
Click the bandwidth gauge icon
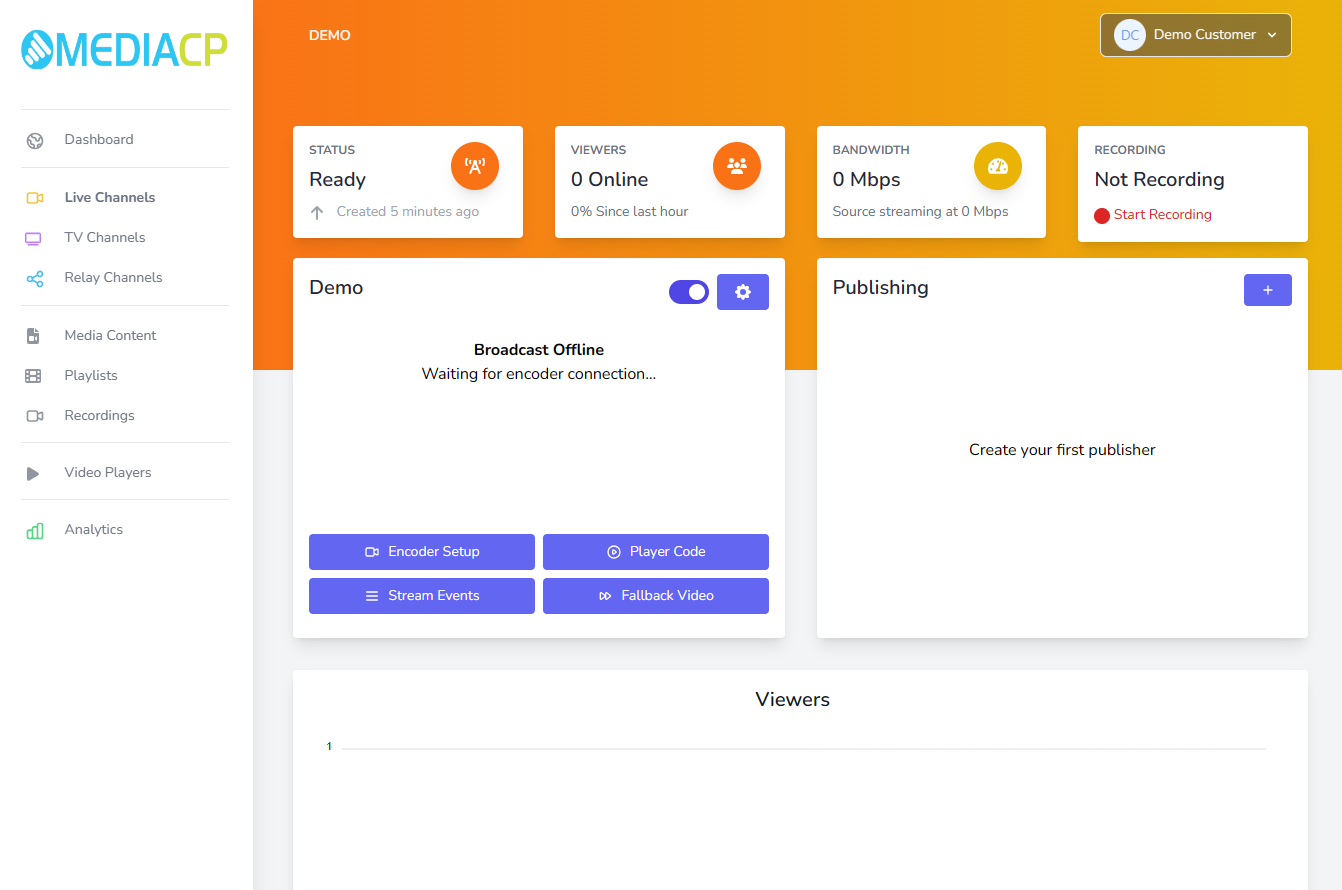click(x=998, y=166)
